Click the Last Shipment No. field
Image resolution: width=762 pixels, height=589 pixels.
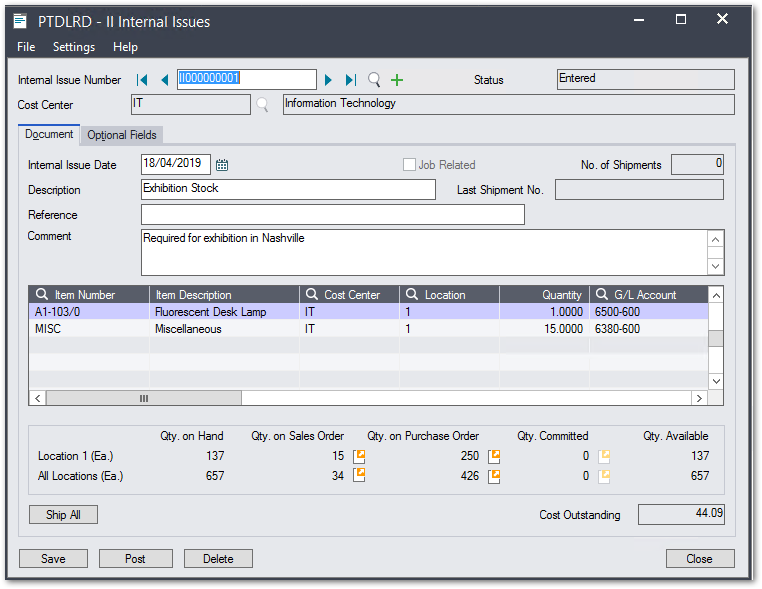[639, 190]
